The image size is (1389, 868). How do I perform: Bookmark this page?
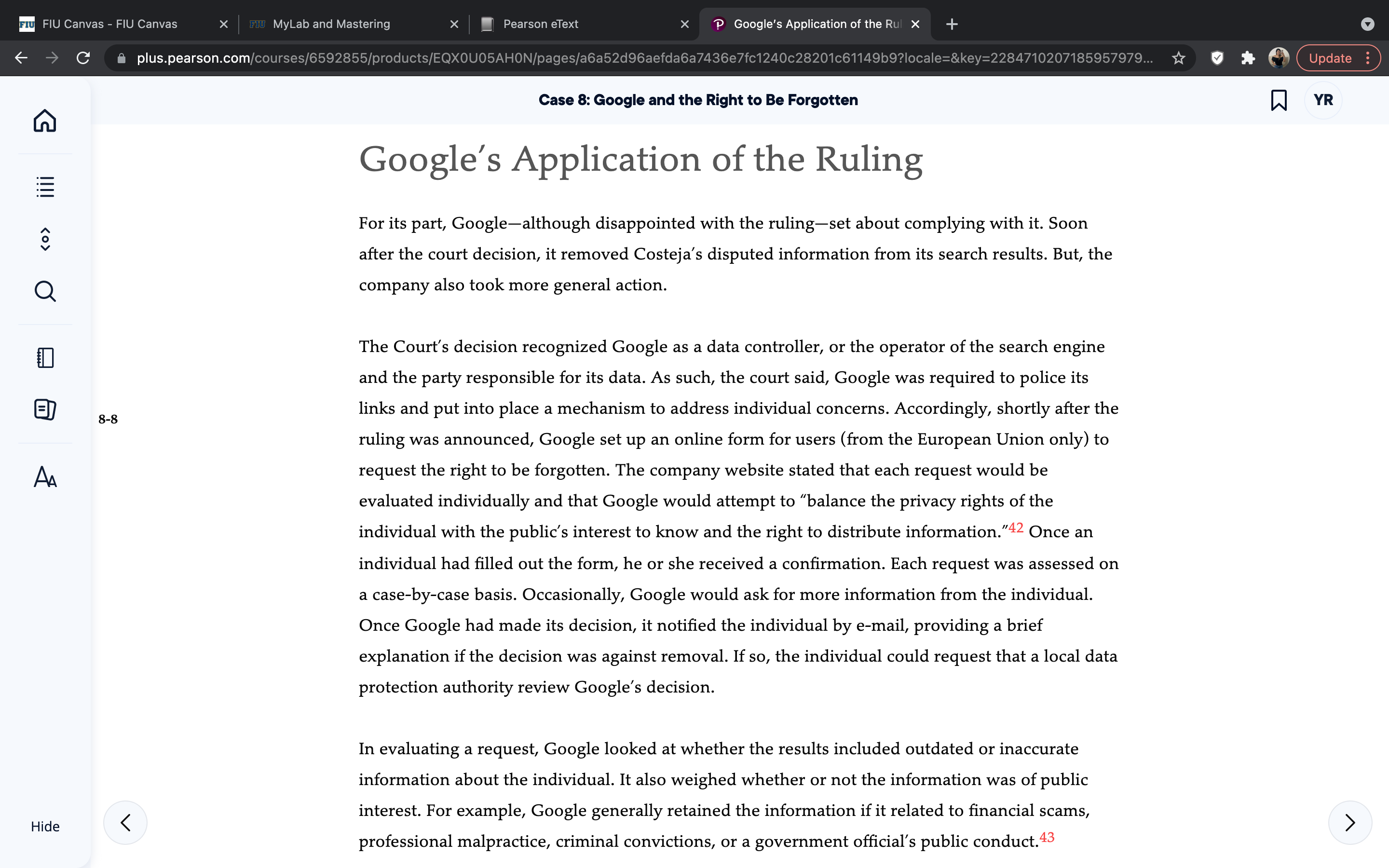coord(1278,100)
